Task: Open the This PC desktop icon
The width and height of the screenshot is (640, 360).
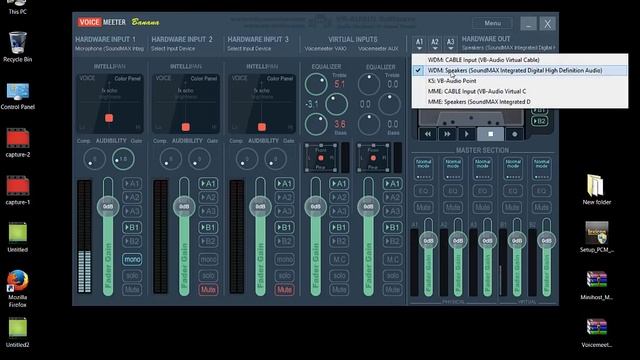Action: click(18, 8)
